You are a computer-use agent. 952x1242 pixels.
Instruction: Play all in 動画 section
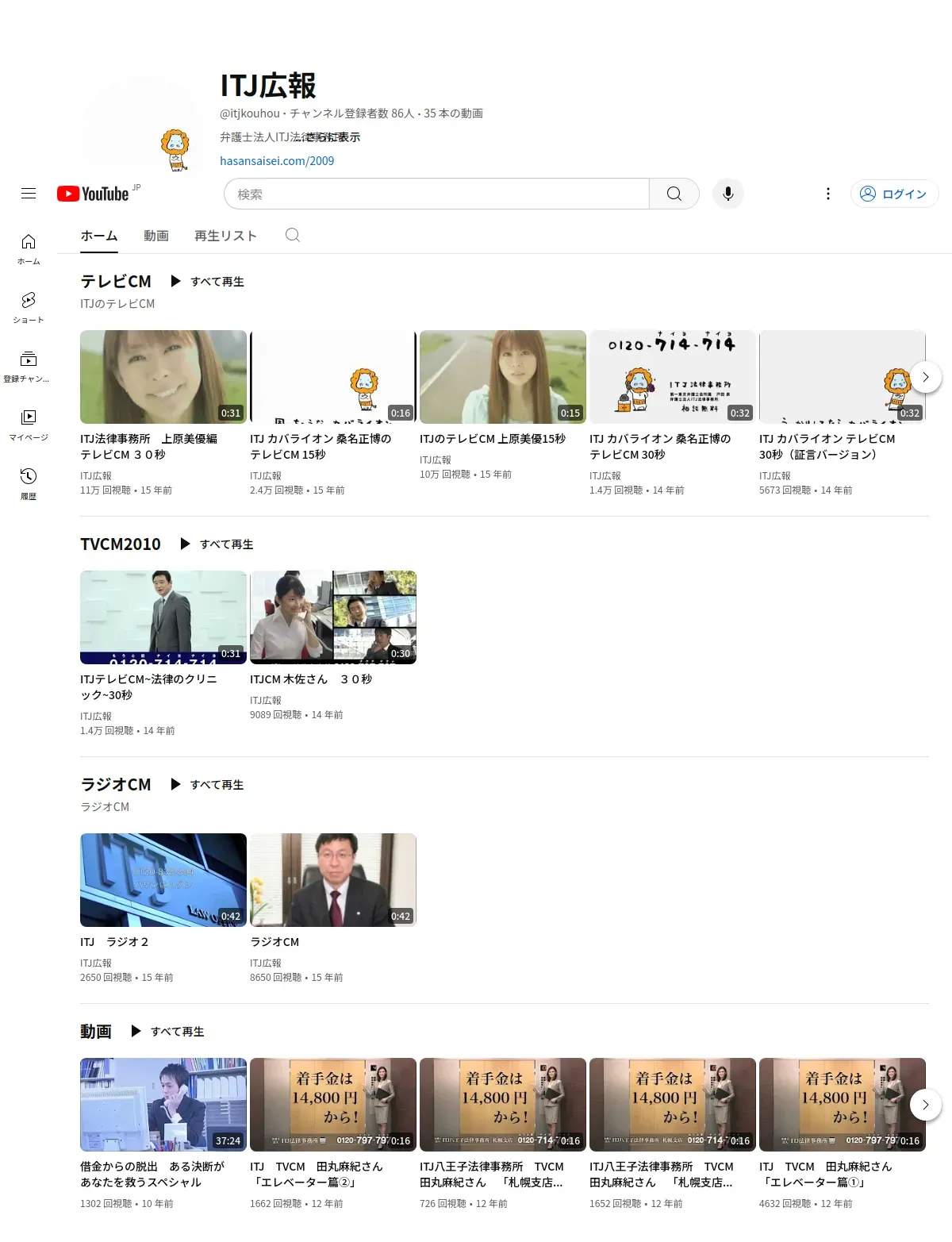tap(167, 1032)
